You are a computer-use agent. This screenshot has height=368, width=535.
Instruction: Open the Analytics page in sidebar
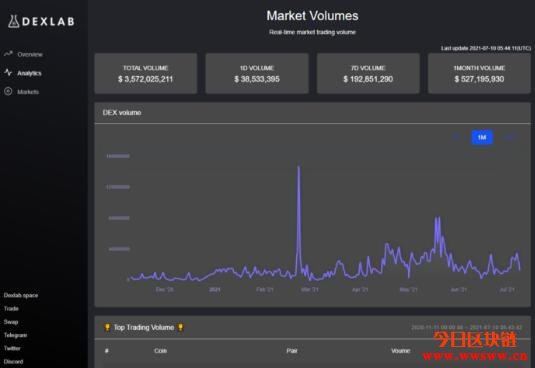click(x=29, y=73)
